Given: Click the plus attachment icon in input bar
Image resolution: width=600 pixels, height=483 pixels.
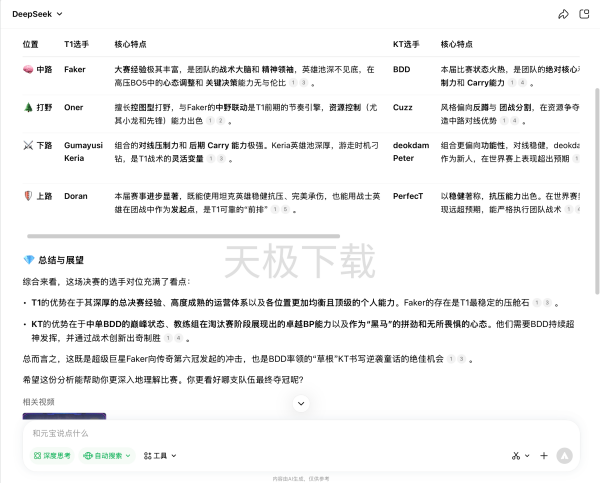Looking at the screenshot, I should click(544, 455).
